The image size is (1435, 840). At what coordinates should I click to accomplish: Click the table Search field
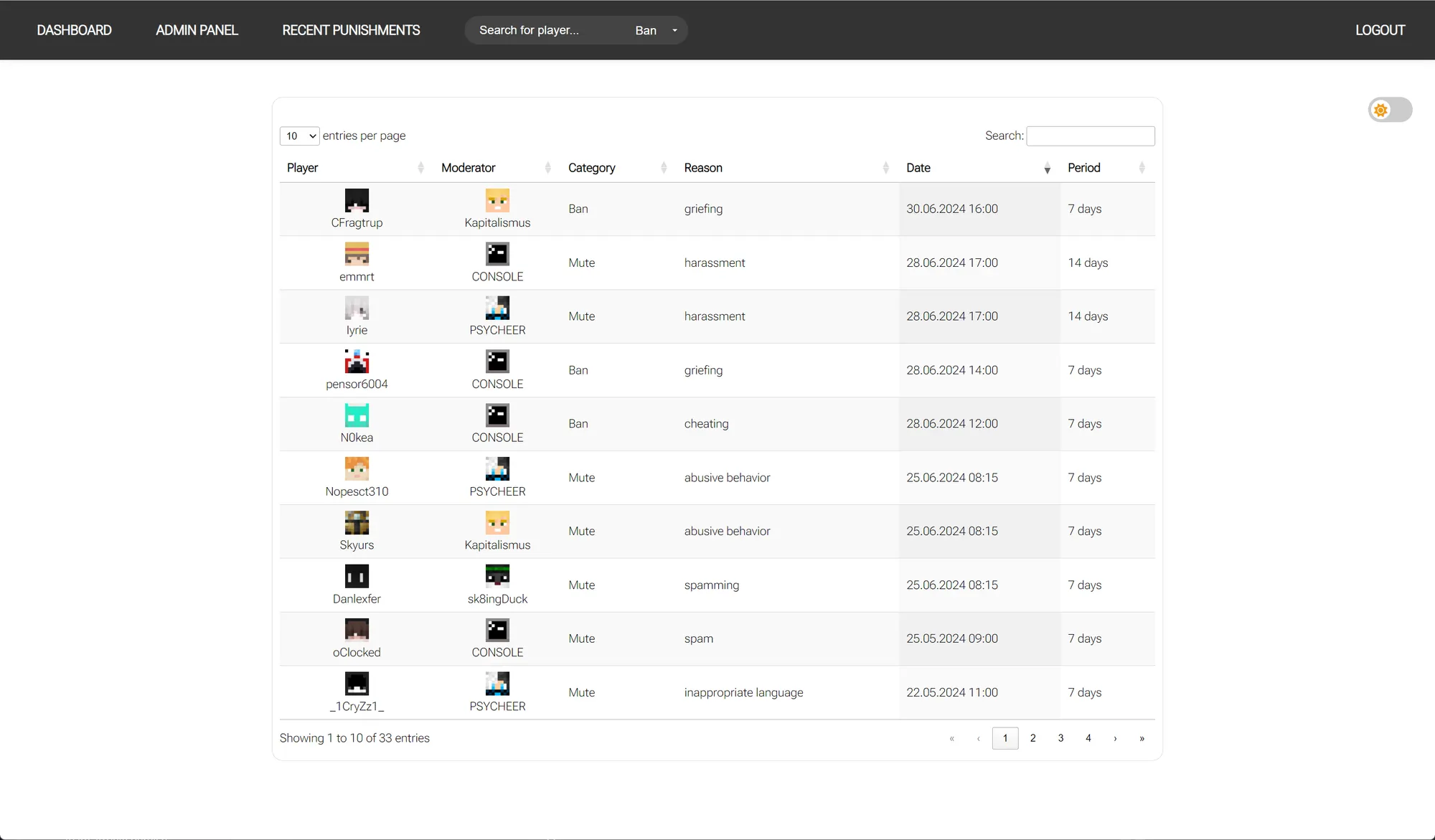point(1091,136)
